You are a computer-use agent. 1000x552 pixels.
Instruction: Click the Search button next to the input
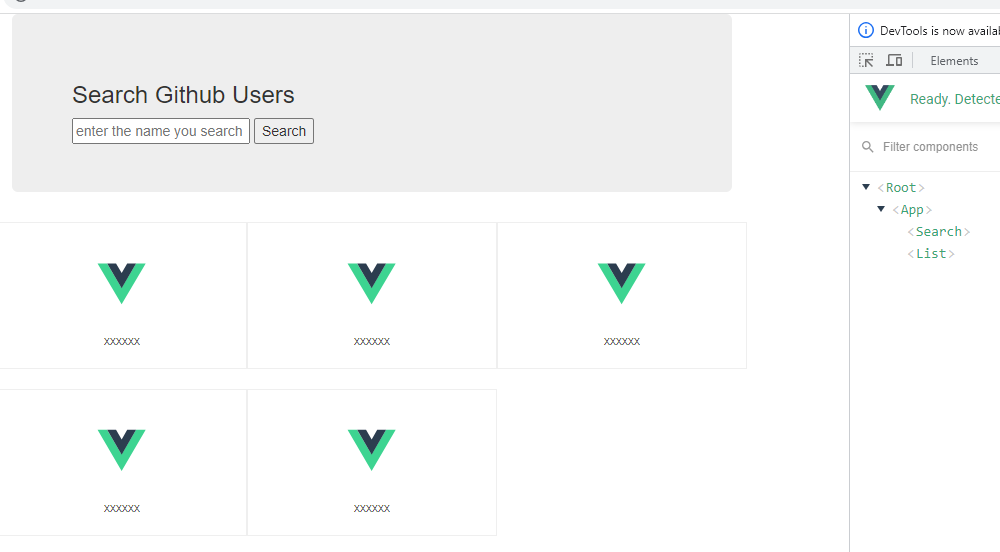(x=284, y=131)
